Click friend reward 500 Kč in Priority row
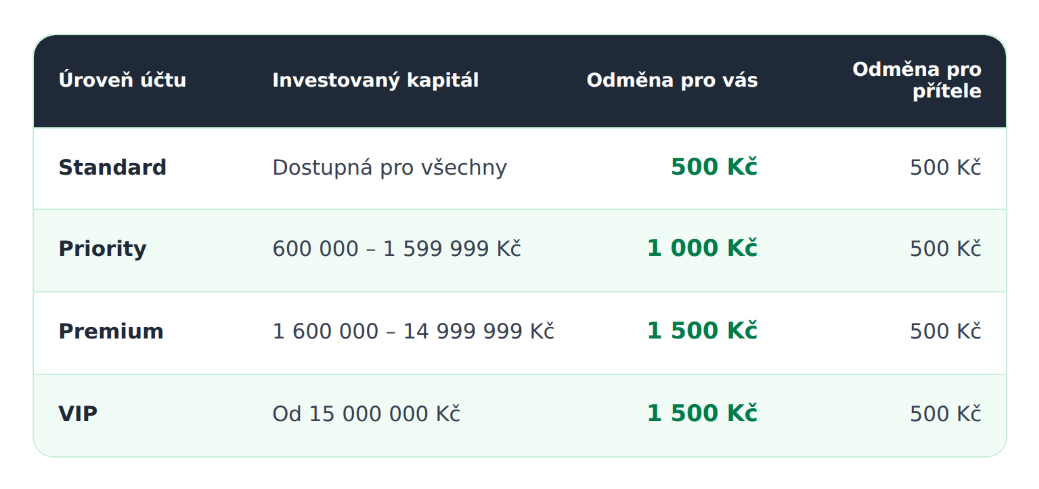 [945, 249]
